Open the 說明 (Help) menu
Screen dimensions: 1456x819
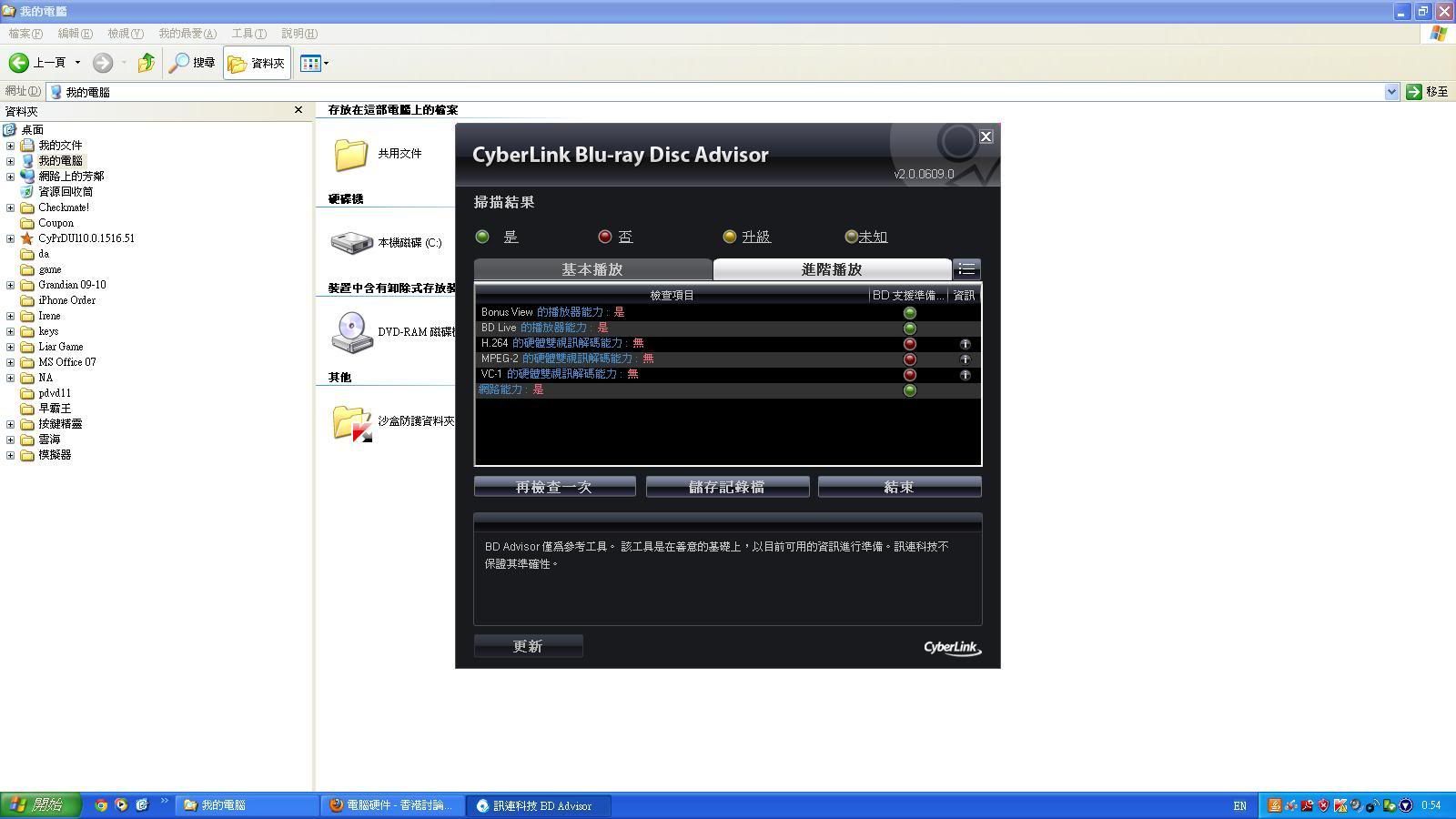[298, 34]
